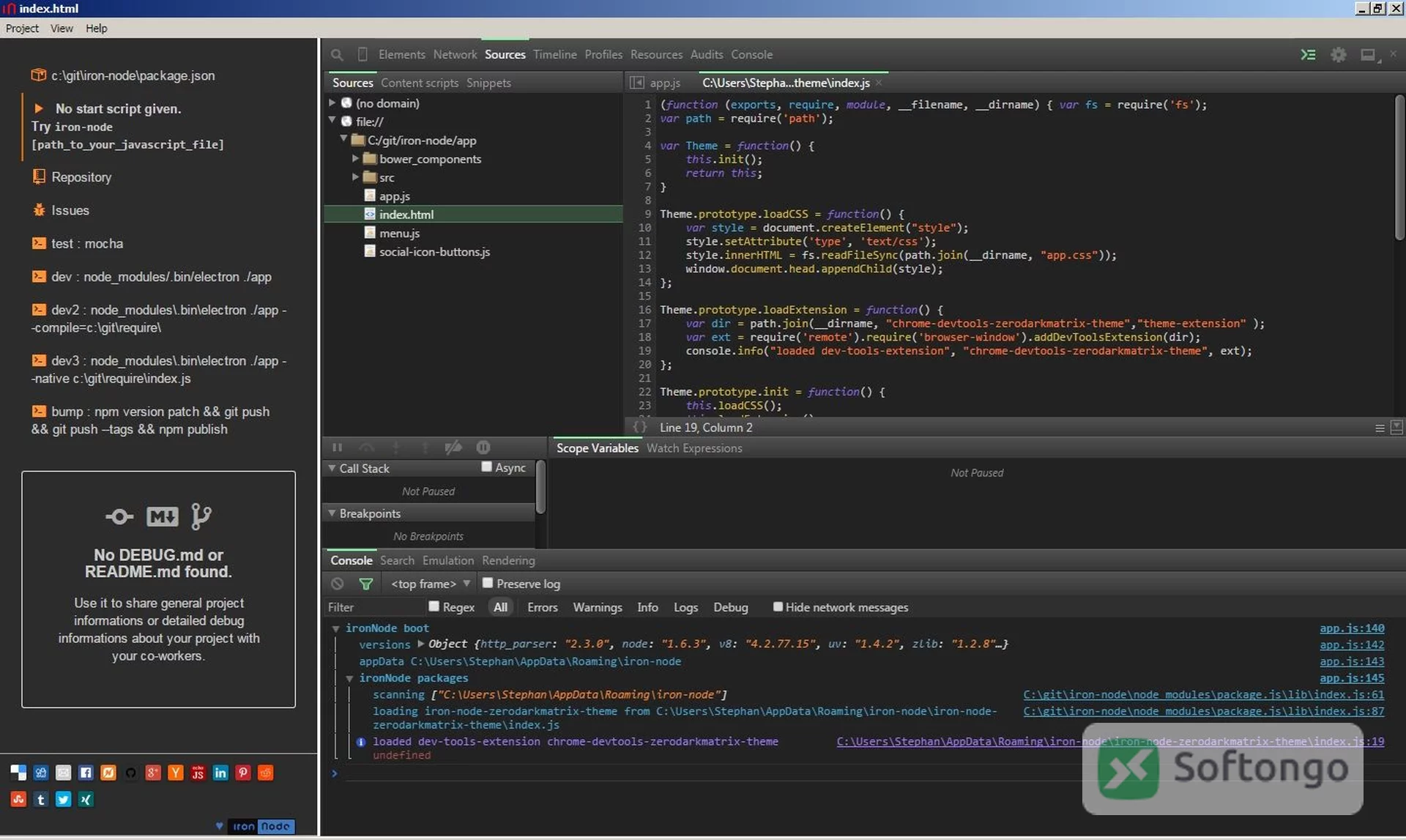Image resolution: width=1406 pixels, height=840 pixels.
Task: Filter console by Warnings
Action: (x=598, y=607)
